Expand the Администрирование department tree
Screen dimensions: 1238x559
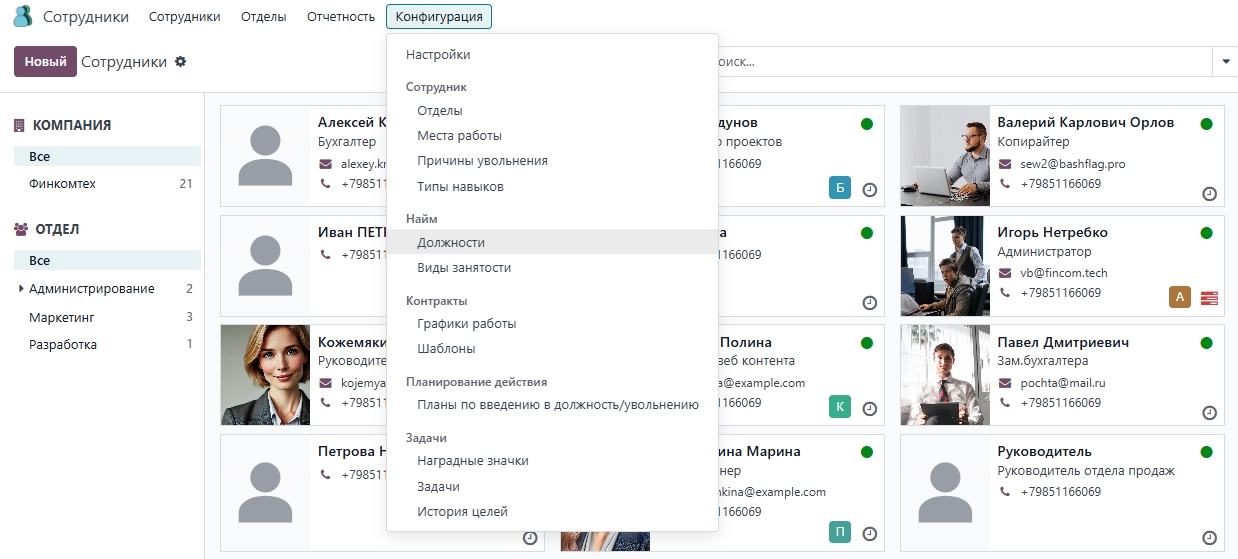point(21,289)
